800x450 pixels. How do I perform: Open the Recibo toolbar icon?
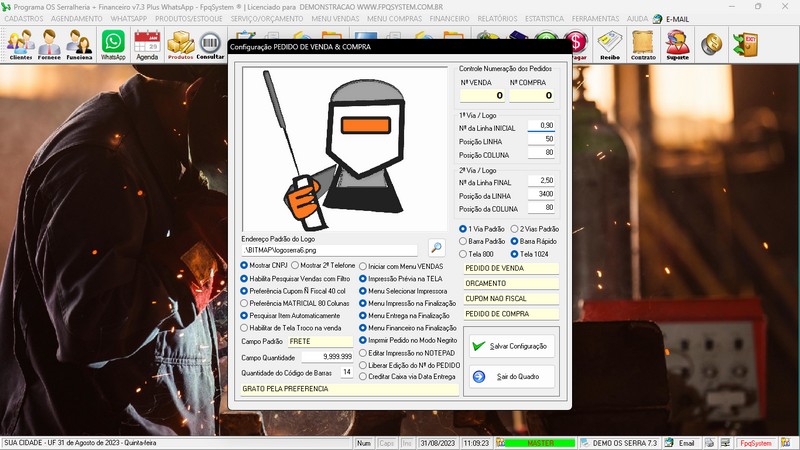[x=610, y=44]
